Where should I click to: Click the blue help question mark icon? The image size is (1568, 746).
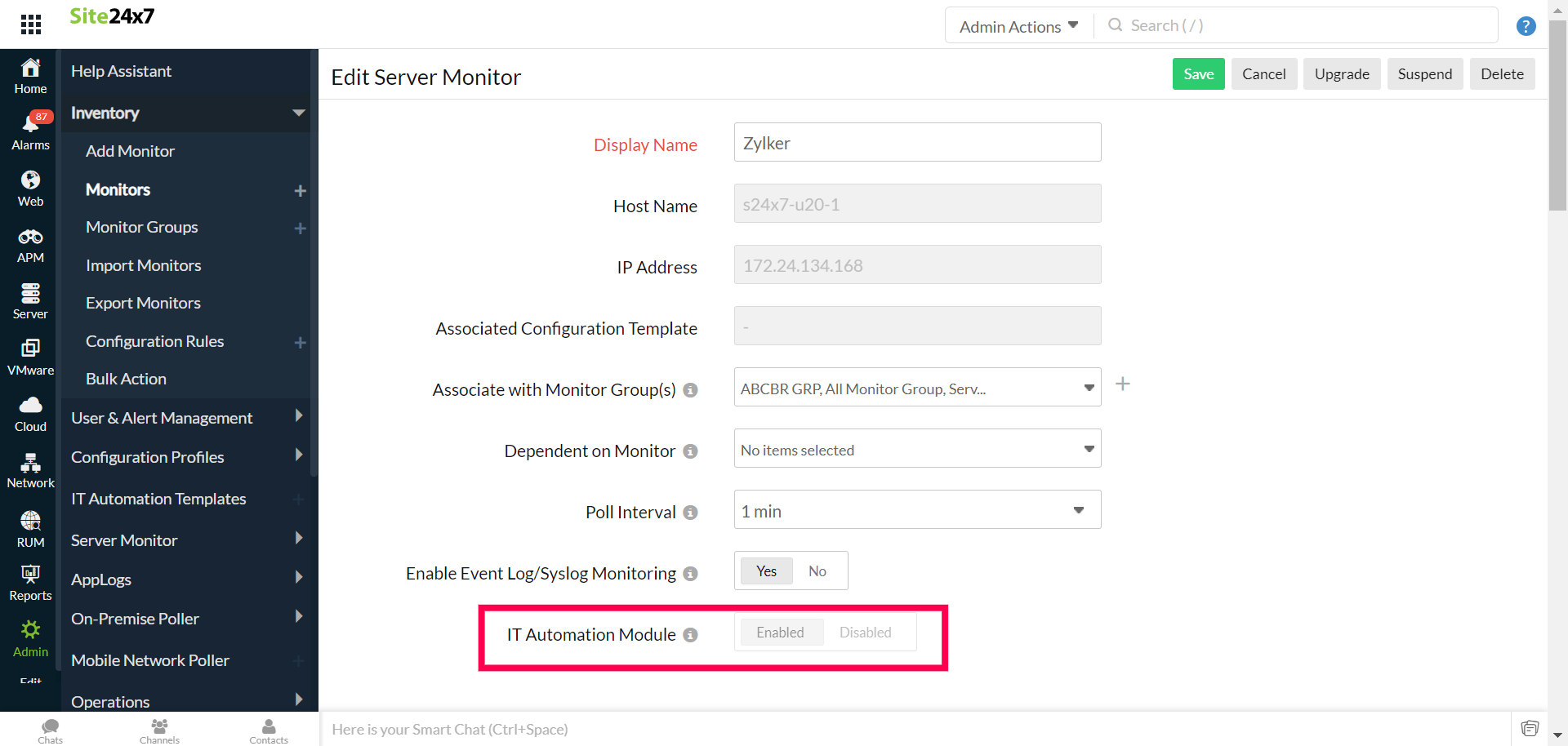[x=1526, y=26]
